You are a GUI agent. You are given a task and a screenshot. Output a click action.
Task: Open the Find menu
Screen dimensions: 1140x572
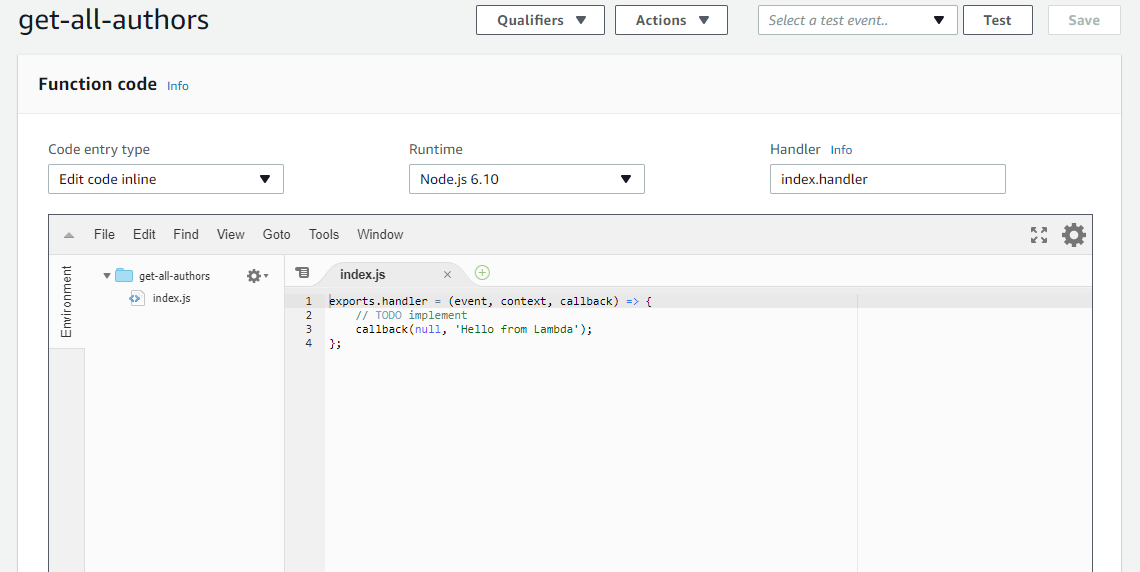point(185,234)
